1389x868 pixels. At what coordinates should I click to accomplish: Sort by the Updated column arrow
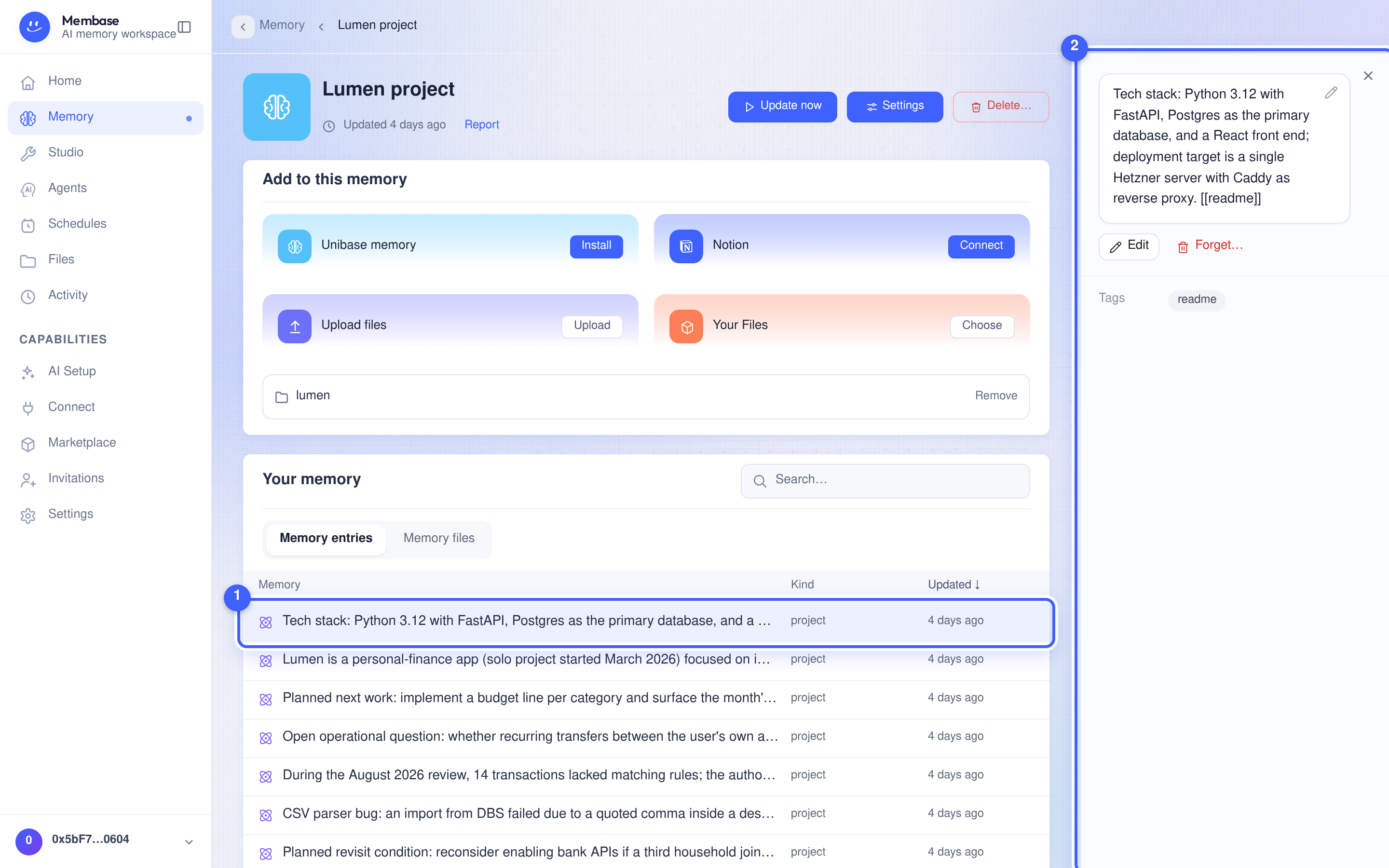[977, 584]
